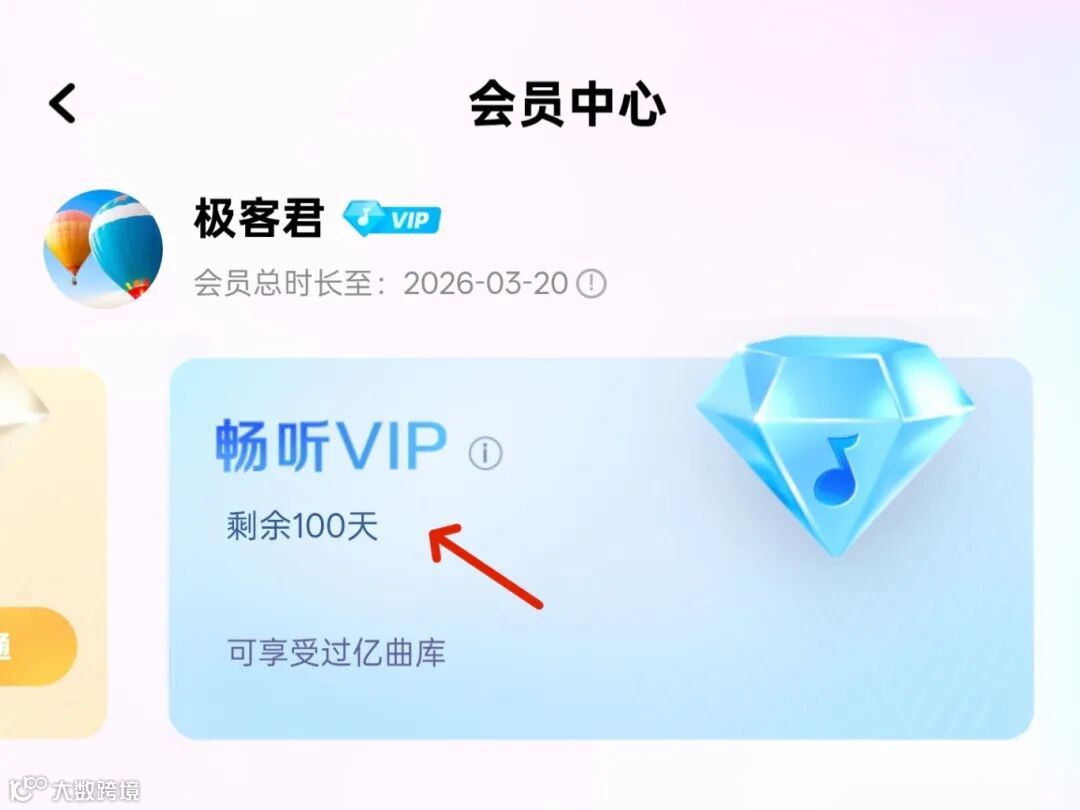Switch to the partially visible yellow card
This screenshot has width=1080, height=810.
pos(53,551)
